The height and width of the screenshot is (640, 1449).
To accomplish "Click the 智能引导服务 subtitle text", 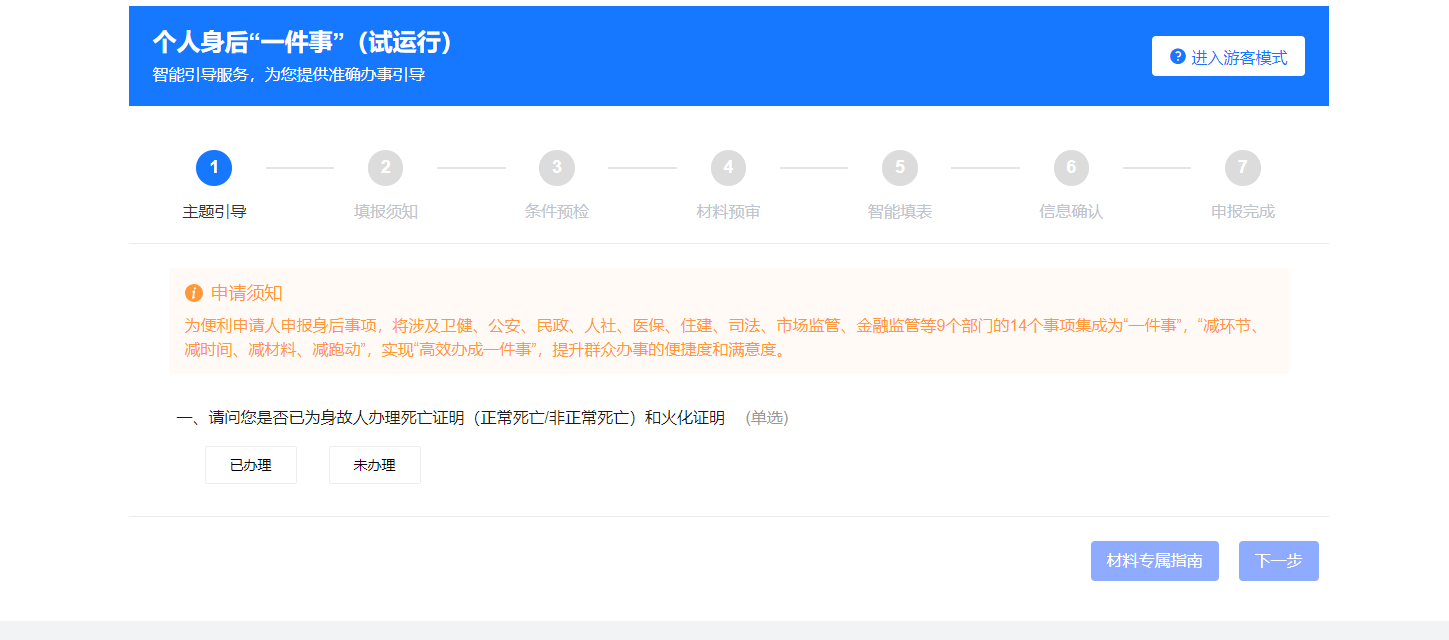I will 289,75.
